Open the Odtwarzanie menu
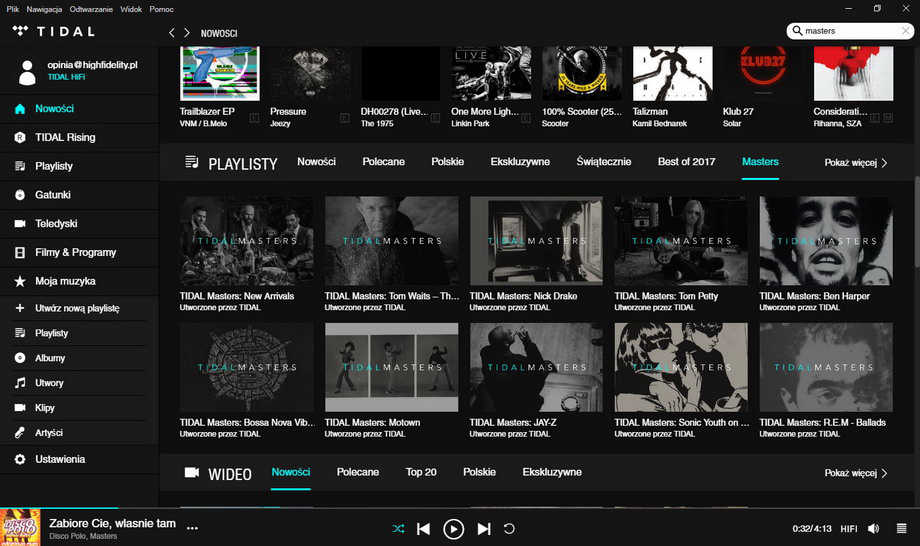The height and width of the screenshot is (546, 920). 90,8
